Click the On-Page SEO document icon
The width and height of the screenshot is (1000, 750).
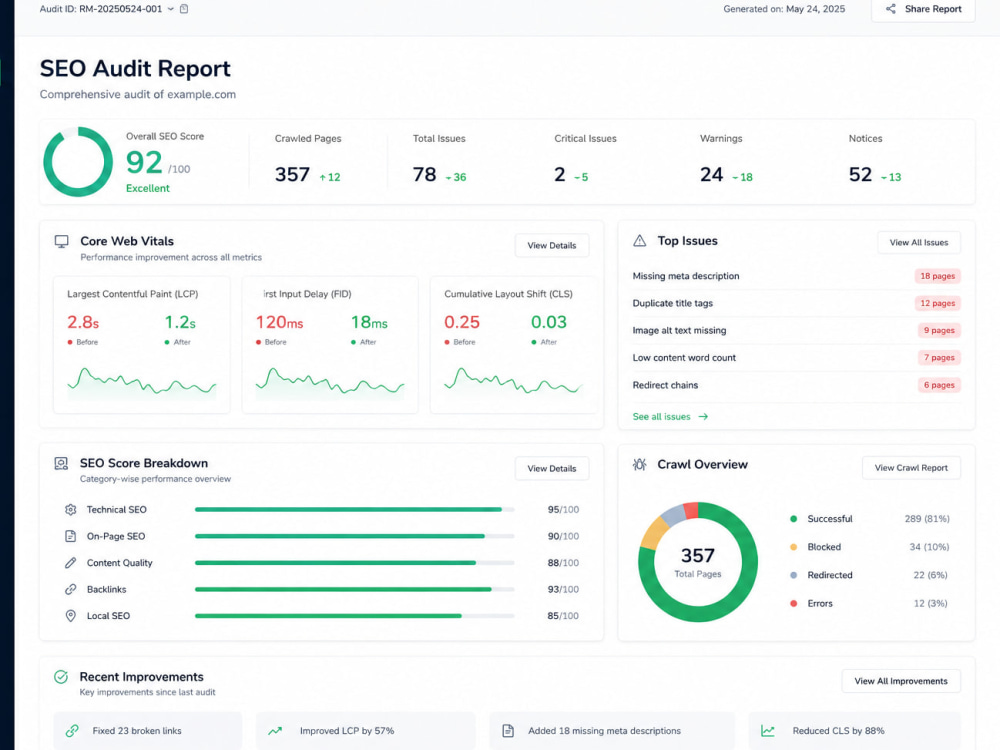[71, 536]
